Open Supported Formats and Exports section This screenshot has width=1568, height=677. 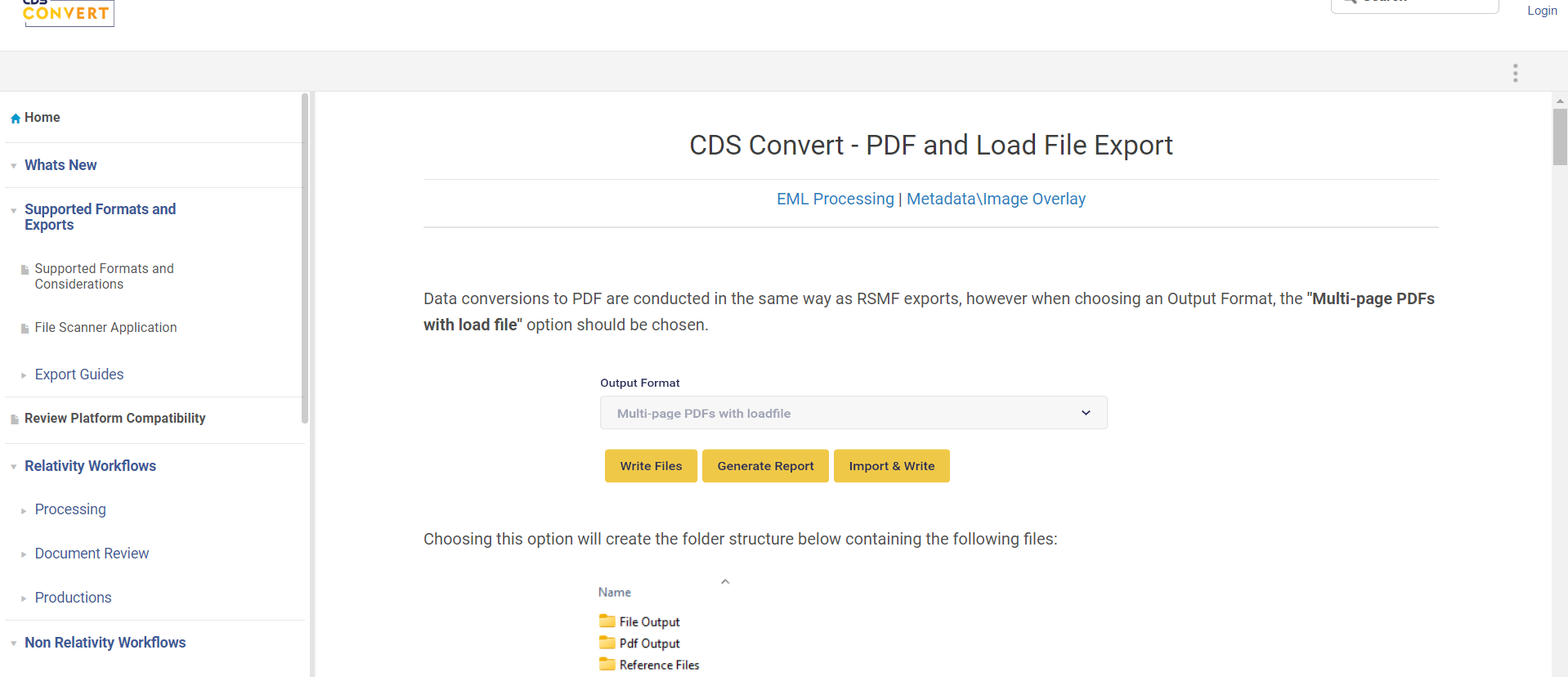[100, 217]
